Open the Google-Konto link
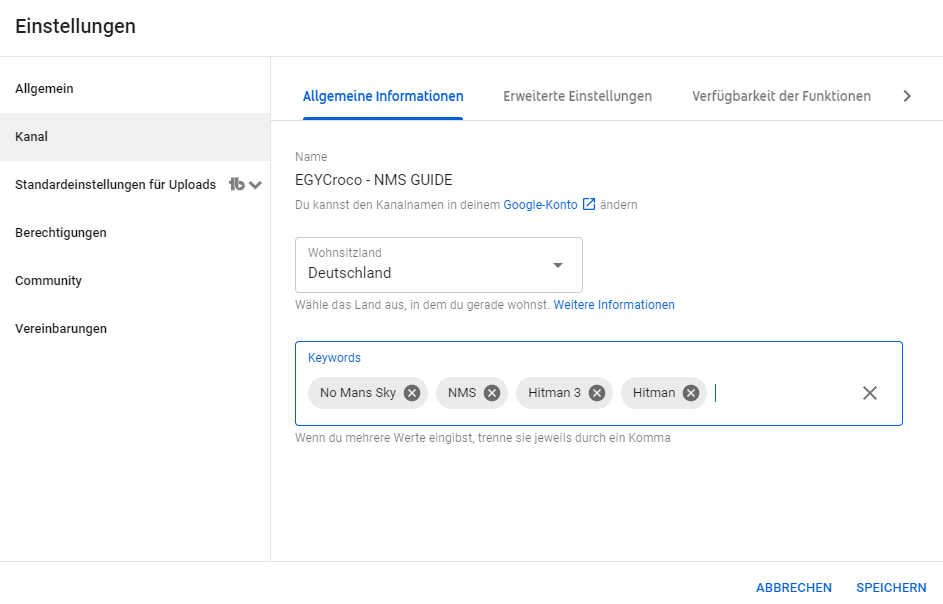This screenshot has height=604, width=943. pos(540,204)
